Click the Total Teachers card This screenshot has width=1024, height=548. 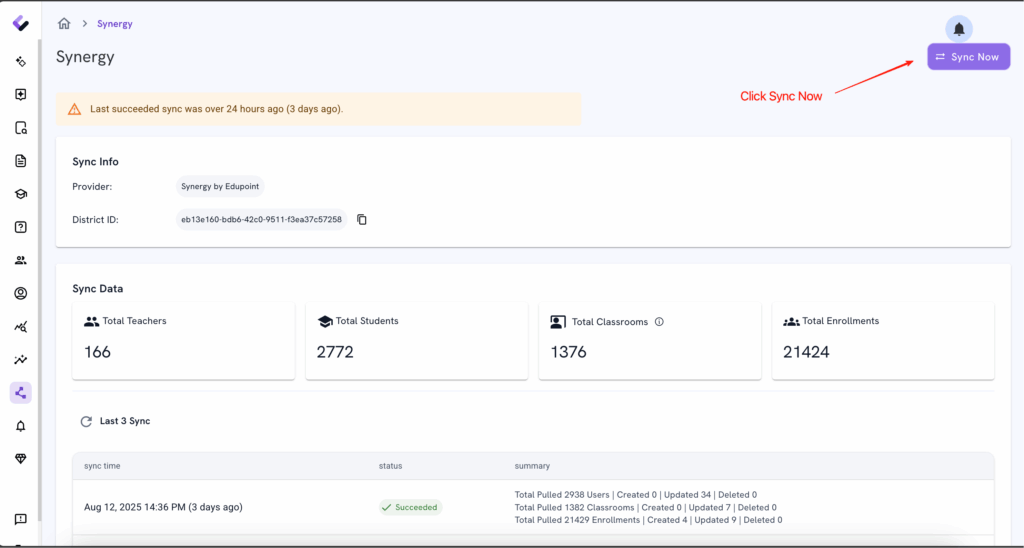pos(183,341)
